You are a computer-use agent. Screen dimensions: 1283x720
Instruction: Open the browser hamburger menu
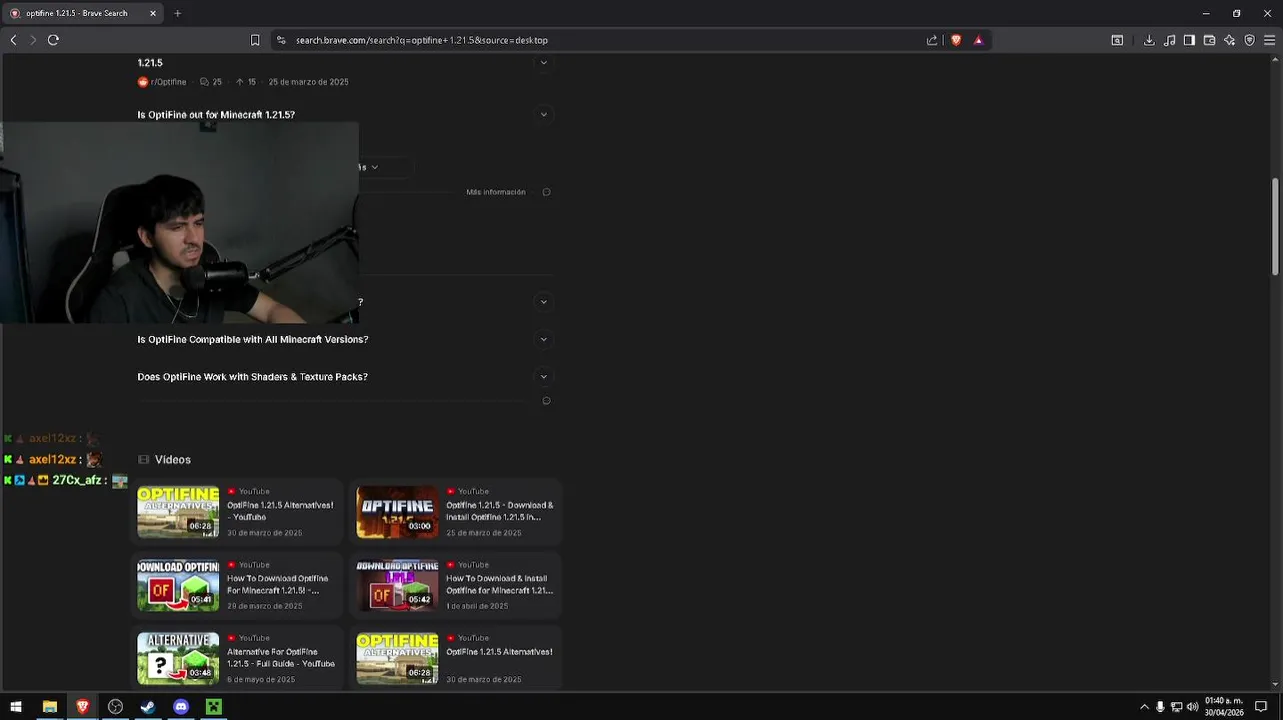pyautogui.click(x=1270, y=40)
